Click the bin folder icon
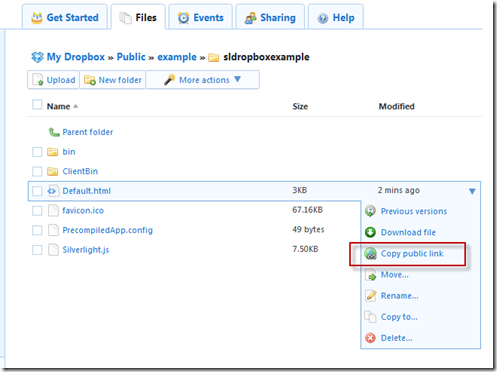 [x=52, y=152]
